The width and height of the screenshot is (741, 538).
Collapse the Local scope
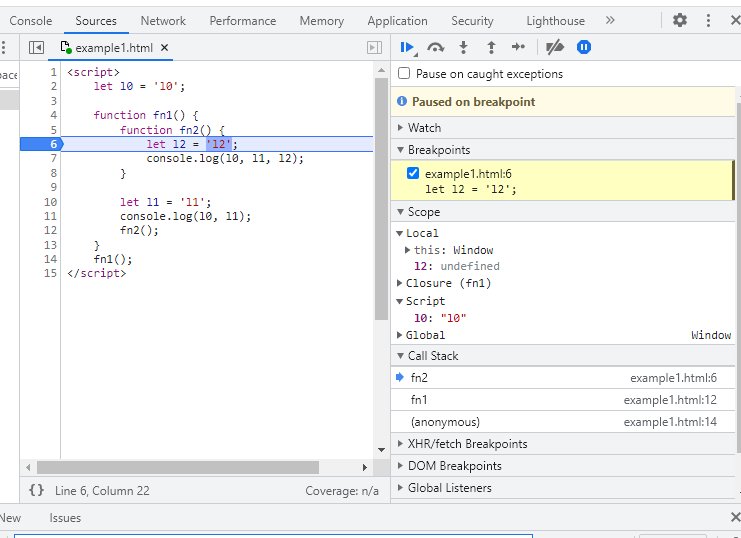click(x=399, y=233)
